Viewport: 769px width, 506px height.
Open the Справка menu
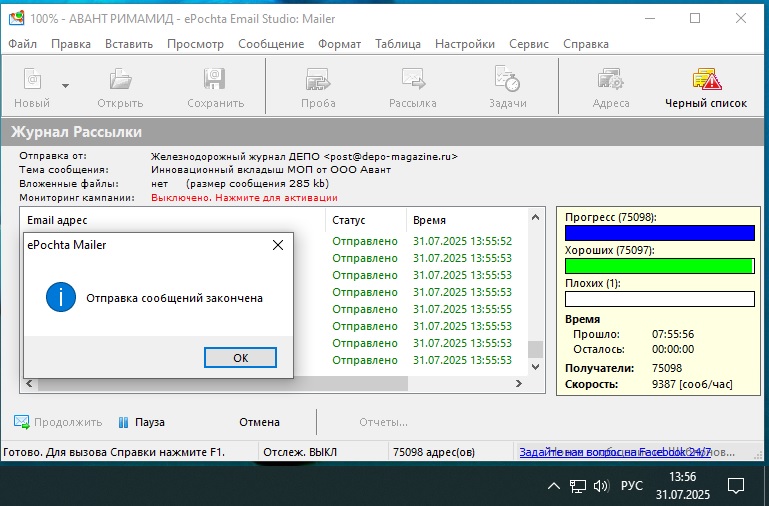click(586, 44)
